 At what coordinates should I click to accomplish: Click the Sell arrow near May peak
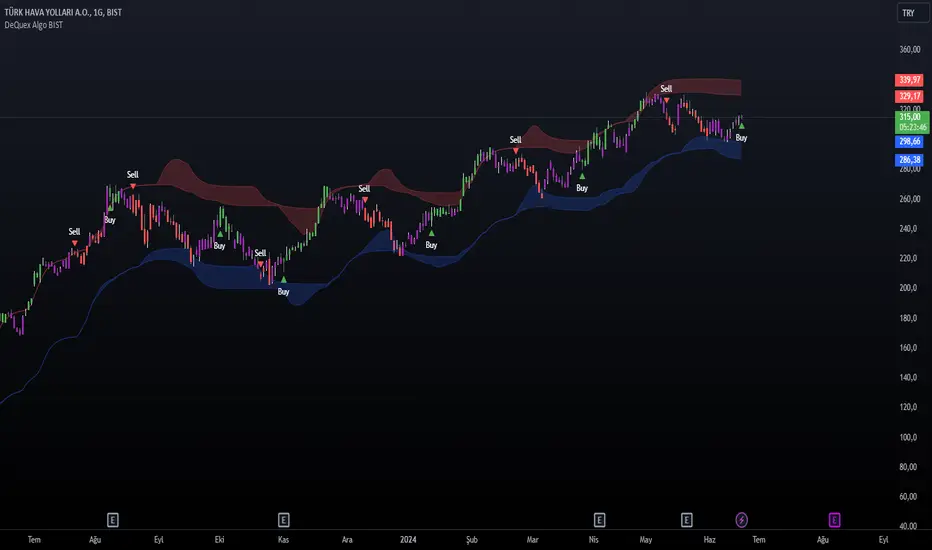666,100
